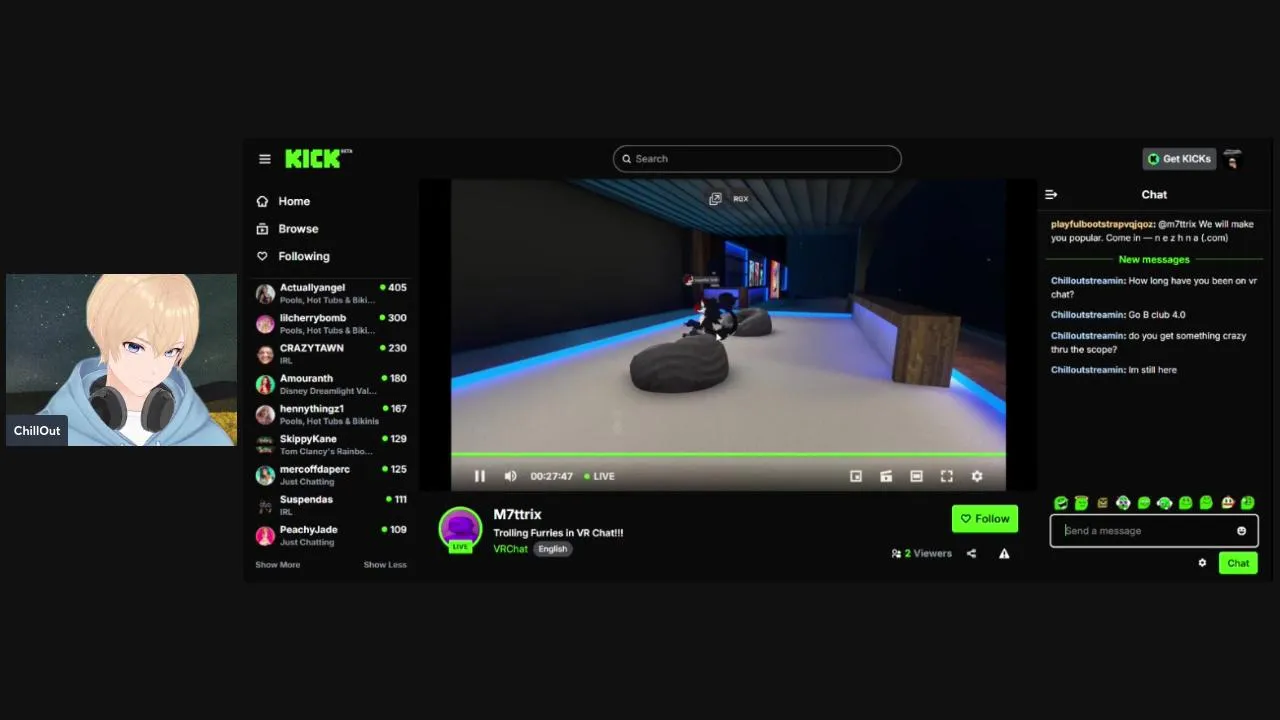Screen dimensions: 1280x720
Task: Insert the sixth emote in the row
Action: pos(1164,503)
